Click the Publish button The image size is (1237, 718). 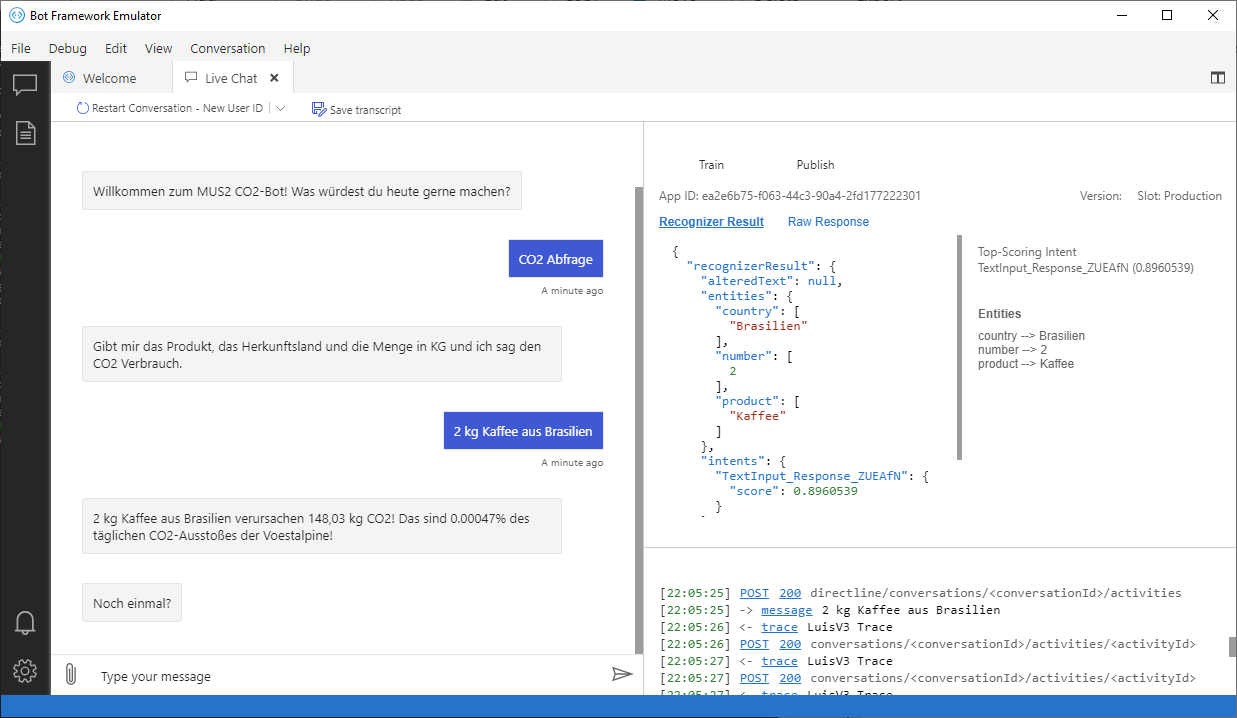(815, 165)
